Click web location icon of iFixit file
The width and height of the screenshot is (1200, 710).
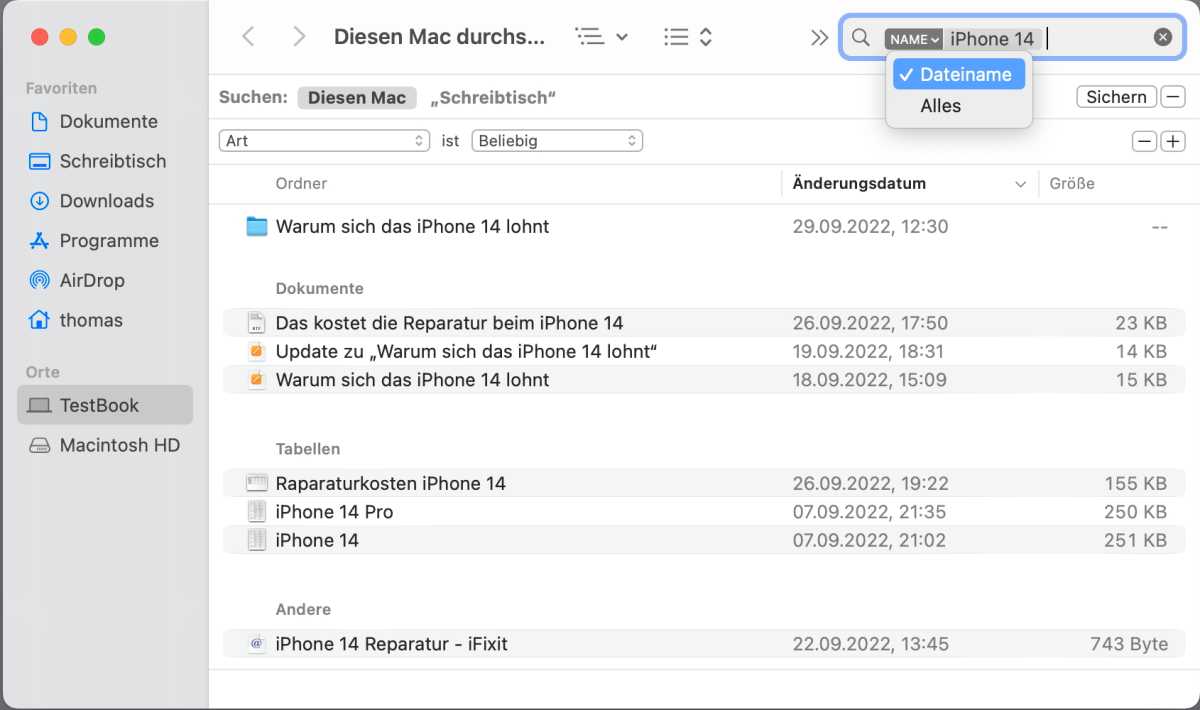[x=257, y=644]
